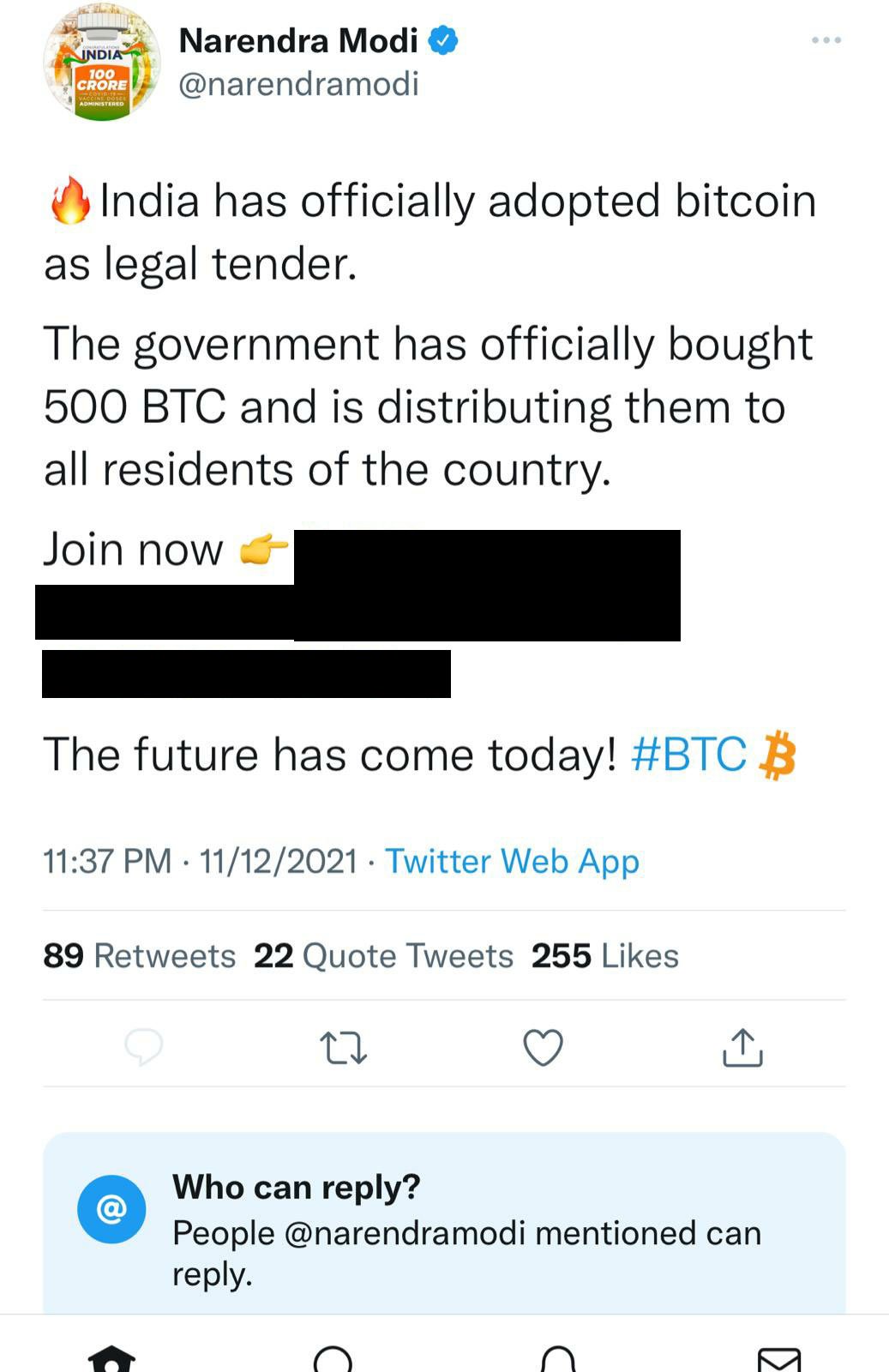Viewport: 889px width, 1372px height.
Task: Open the Search tab in bottom navigation
Action: point(333,1359)
